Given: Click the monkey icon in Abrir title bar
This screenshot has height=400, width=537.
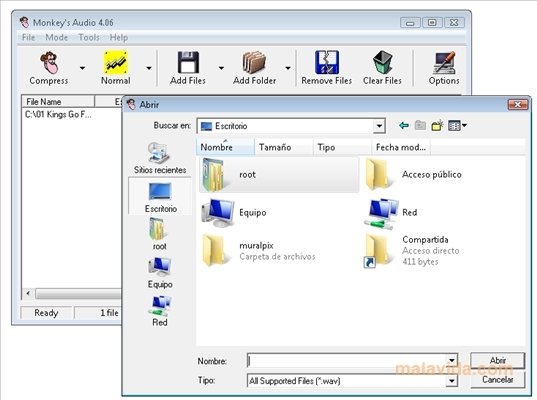Looking at the screenshot, I should [x=131, y=104].
